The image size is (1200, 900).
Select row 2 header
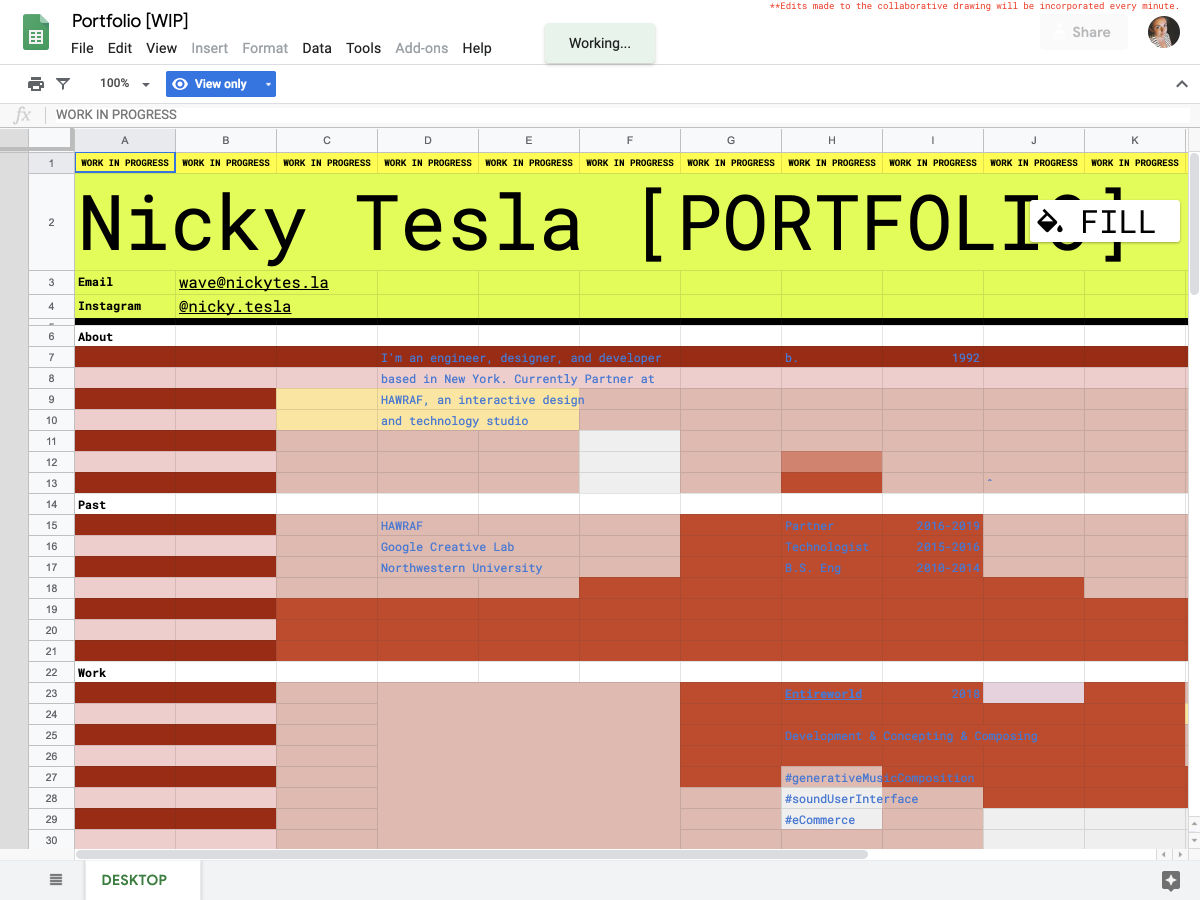pyautogui.click(x=51, y=222)
